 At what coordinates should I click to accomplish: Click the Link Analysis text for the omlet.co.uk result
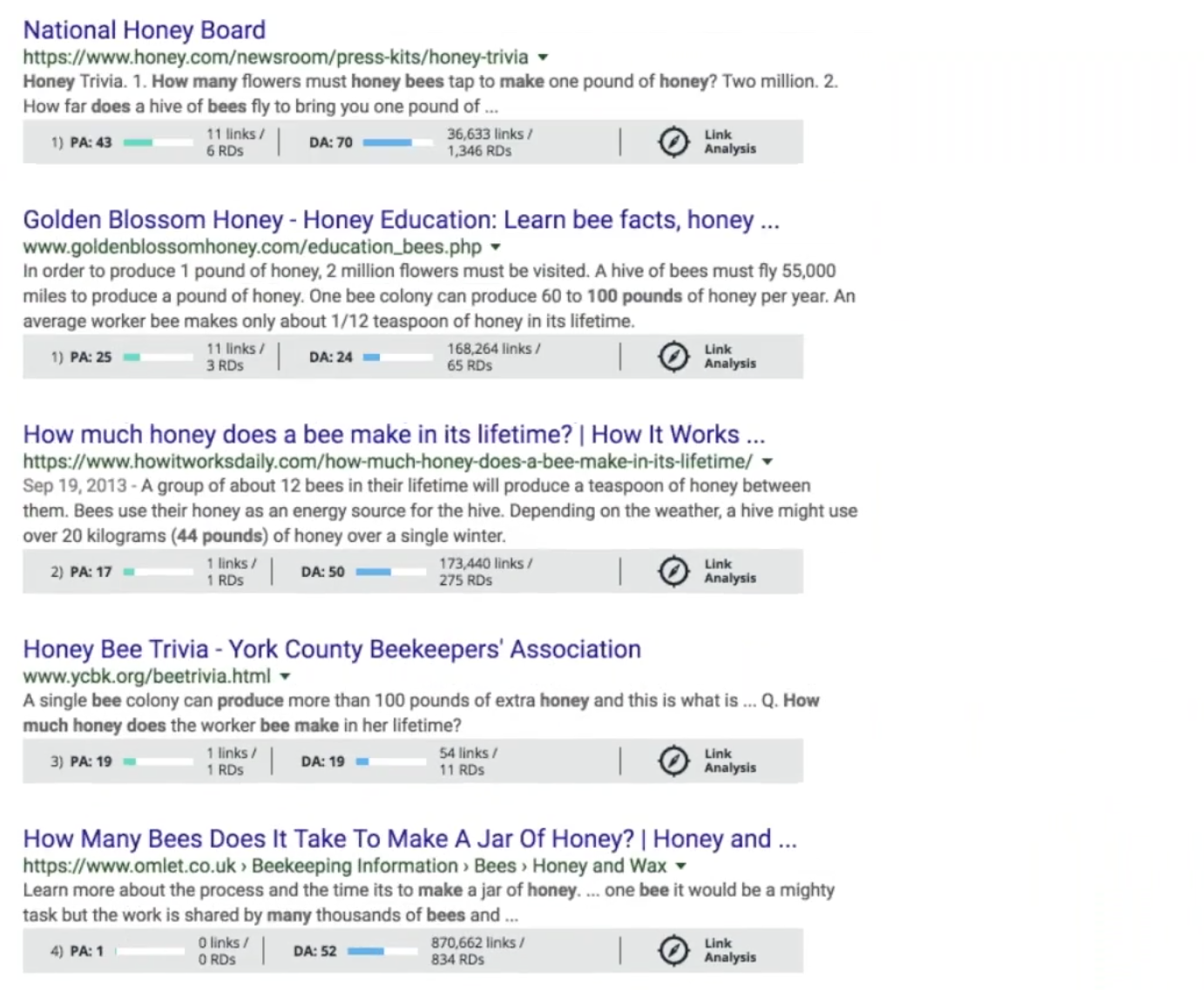pos(729,951)
